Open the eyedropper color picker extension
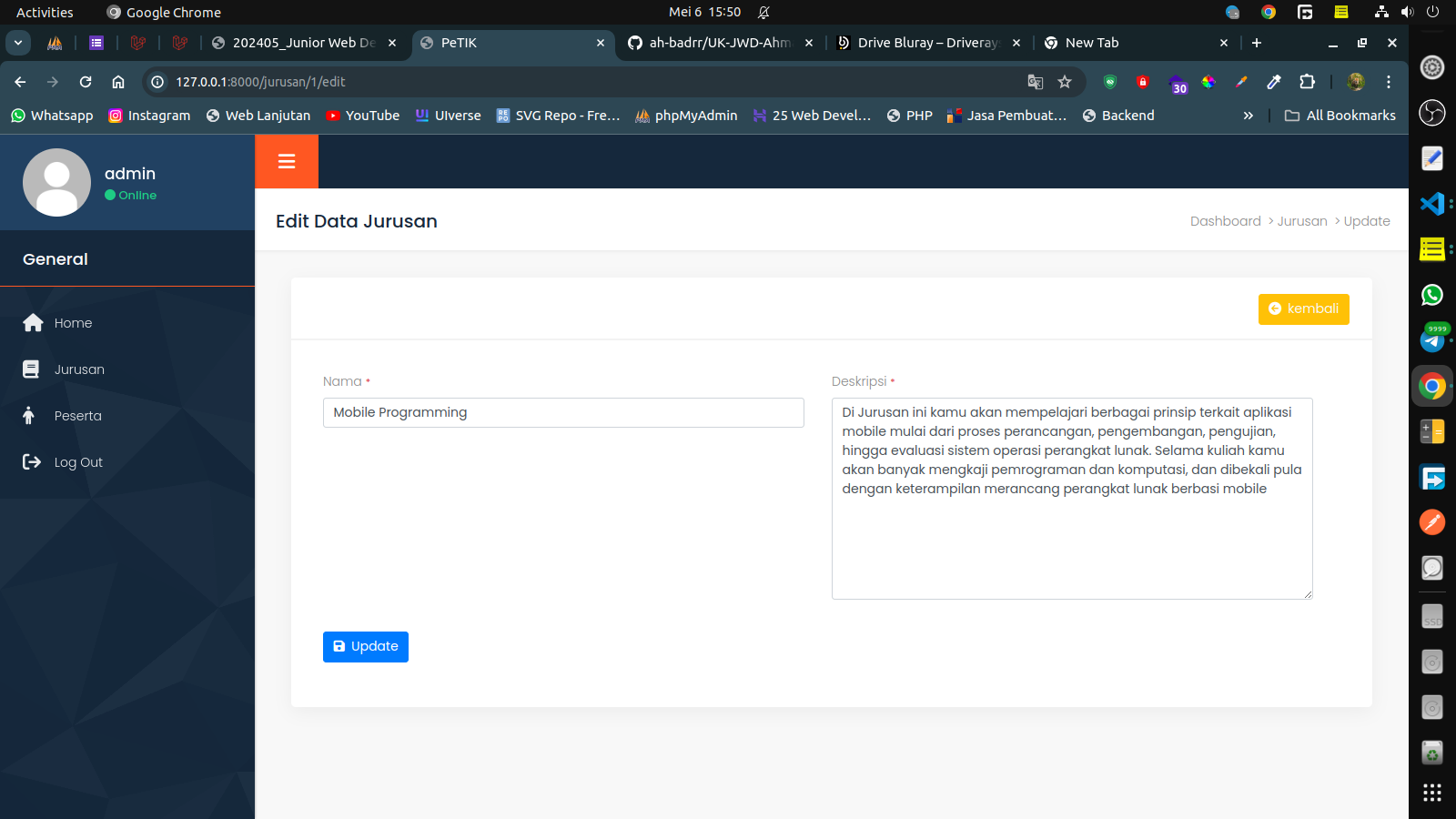This screenshot has width=1456, height=819. [x=1274, y=82]
